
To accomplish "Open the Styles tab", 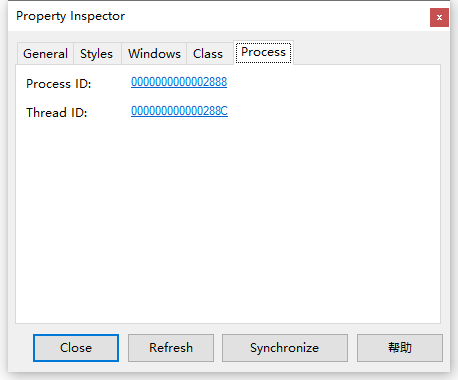I will pyautogui.click(x=96, y=54).
